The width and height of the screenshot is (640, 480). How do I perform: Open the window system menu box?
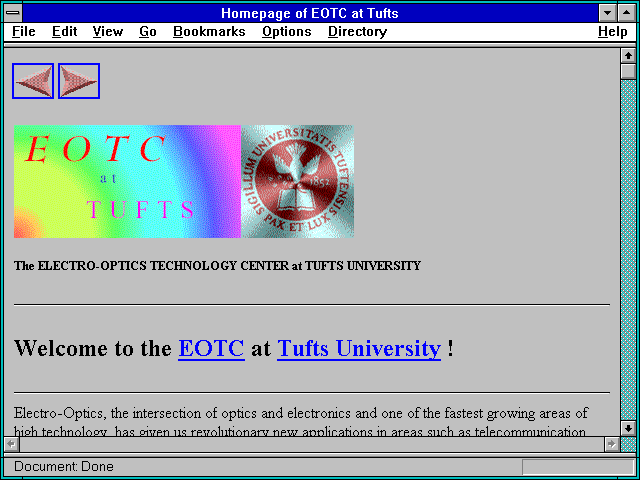(13, 13)
